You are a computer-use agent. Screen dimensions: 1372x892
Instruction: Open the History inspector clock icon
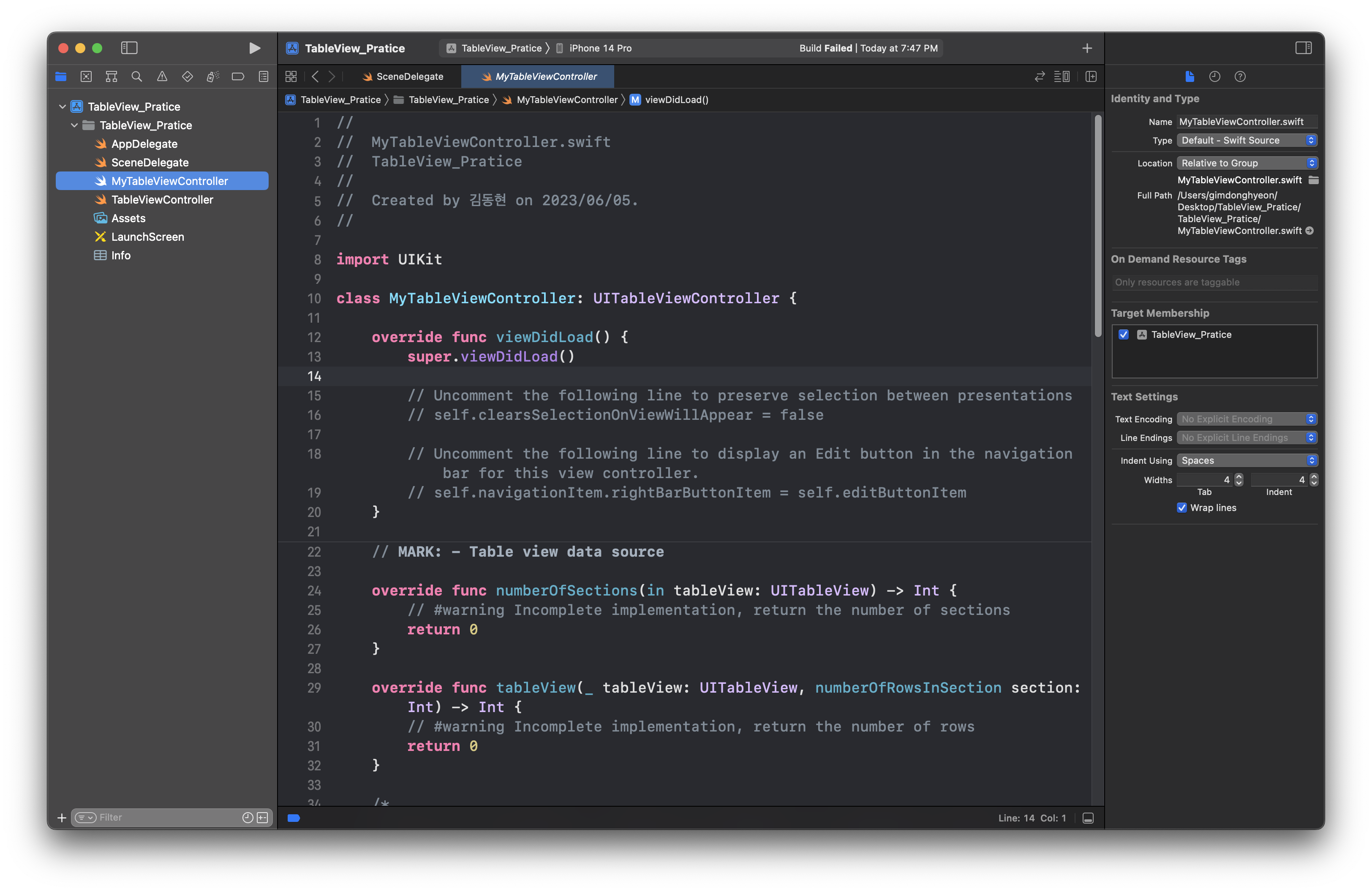point(1214,76)
